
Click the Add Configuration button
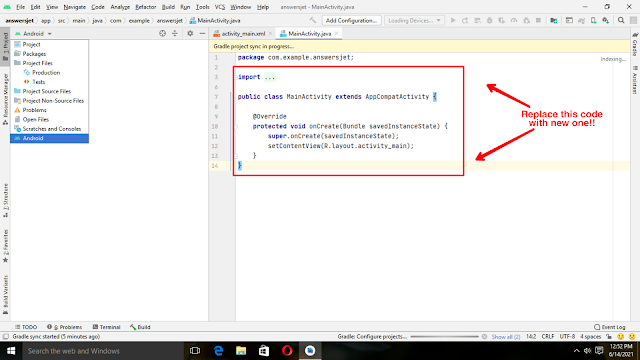pos(351,20)
